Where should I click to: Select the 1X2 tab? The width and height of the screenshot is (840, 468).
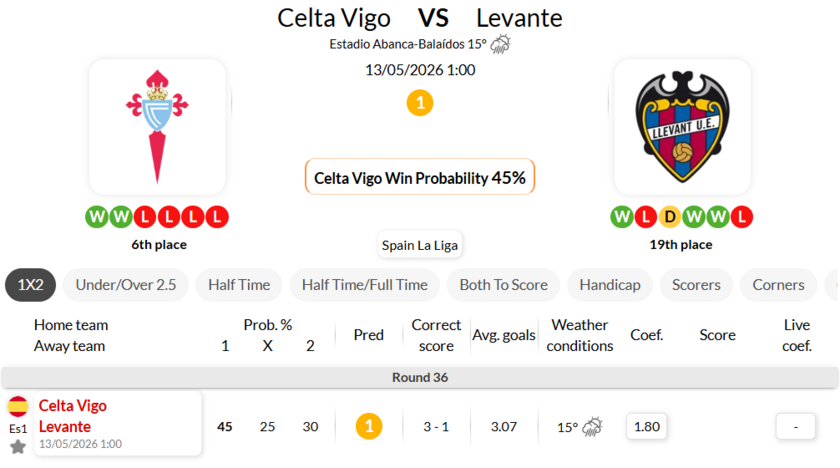(31, 285)
